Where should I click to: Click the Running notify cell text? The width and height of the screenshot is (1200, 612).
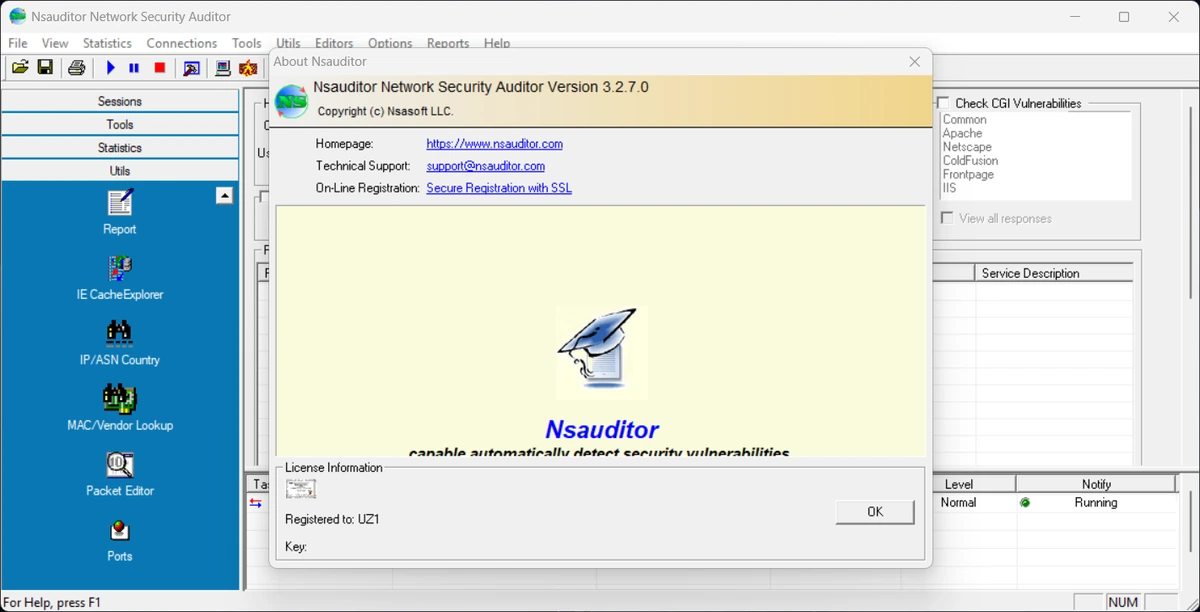point(1096,503)
